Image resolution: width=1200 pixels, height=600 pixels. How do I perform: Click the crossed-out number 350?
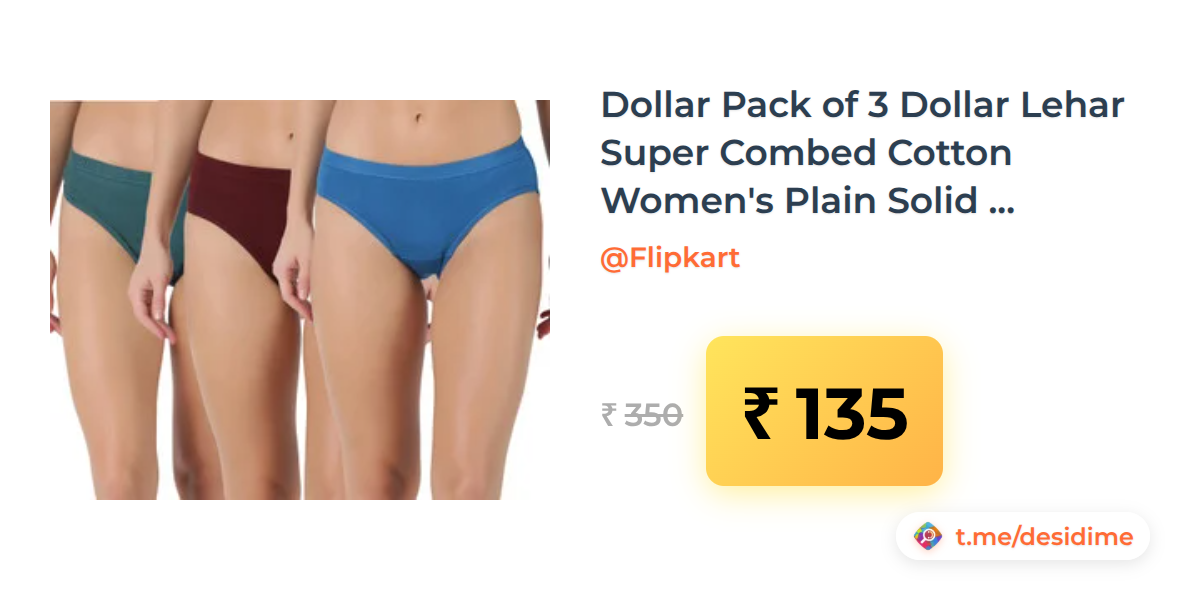click(x=654, y=414)
